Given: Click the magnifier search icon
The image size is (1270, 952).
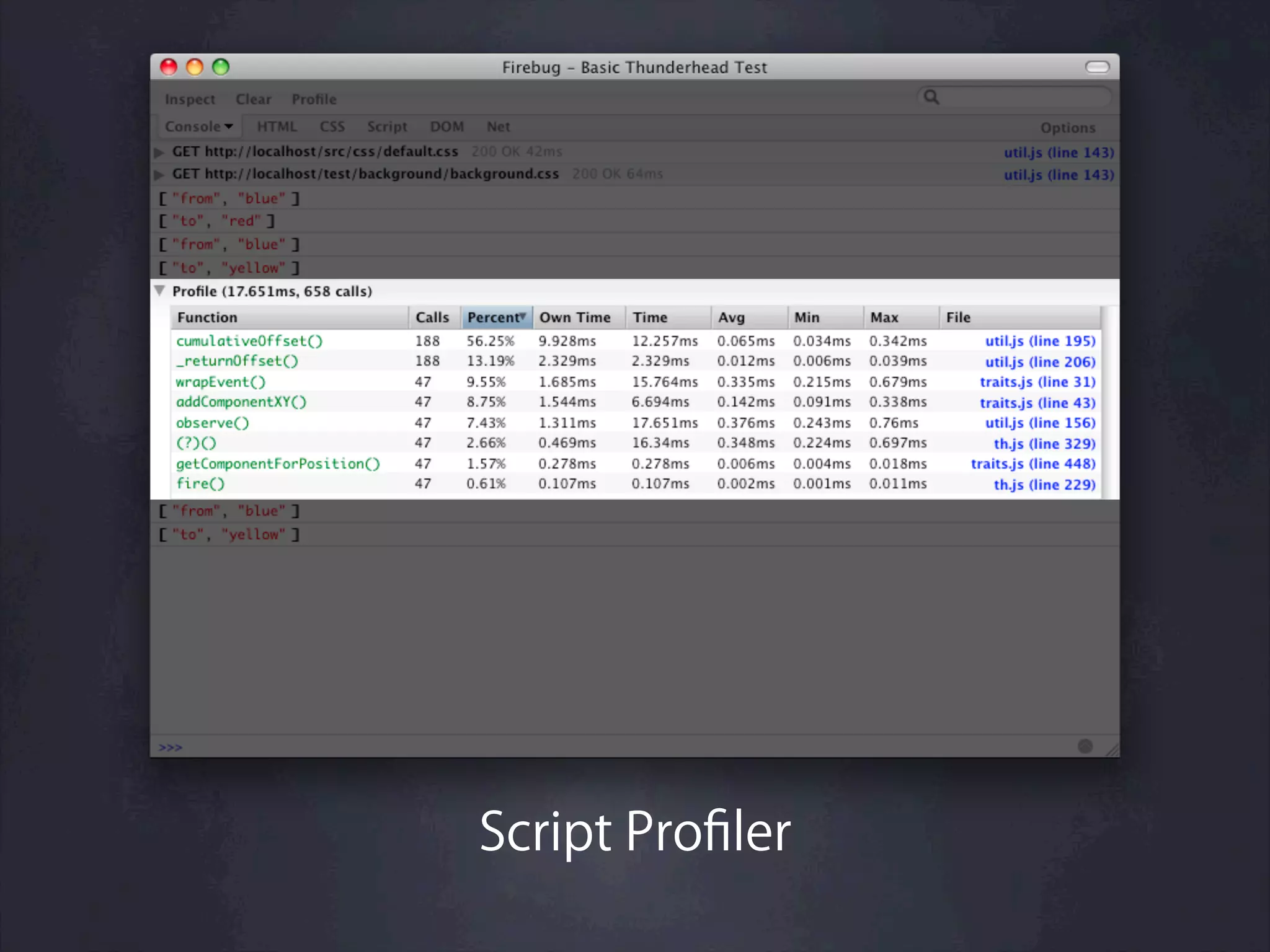Looking at the screenshot, I should pos(931,97).
